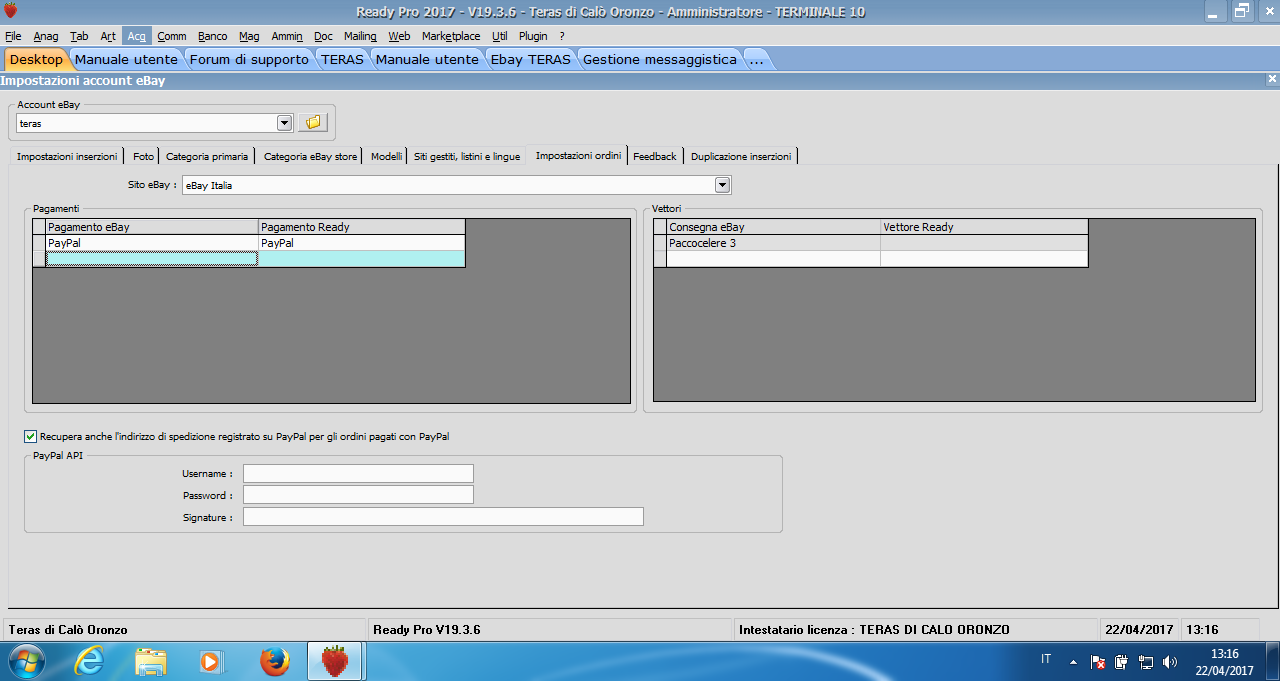The height and width of the screenshot is (681, 1280).
Task: Expand the Sito eBay dropdown
Action: click(723, 185)
